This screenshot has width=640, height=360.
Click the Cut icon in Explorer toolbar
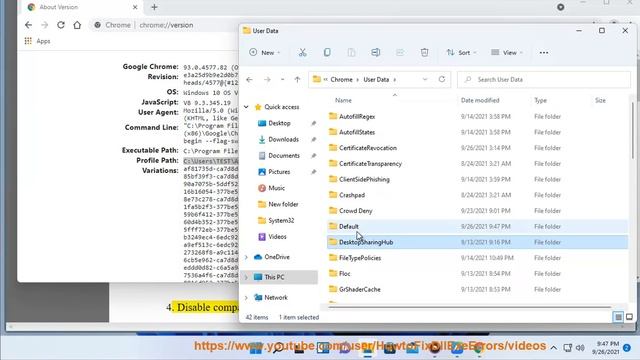302,53
